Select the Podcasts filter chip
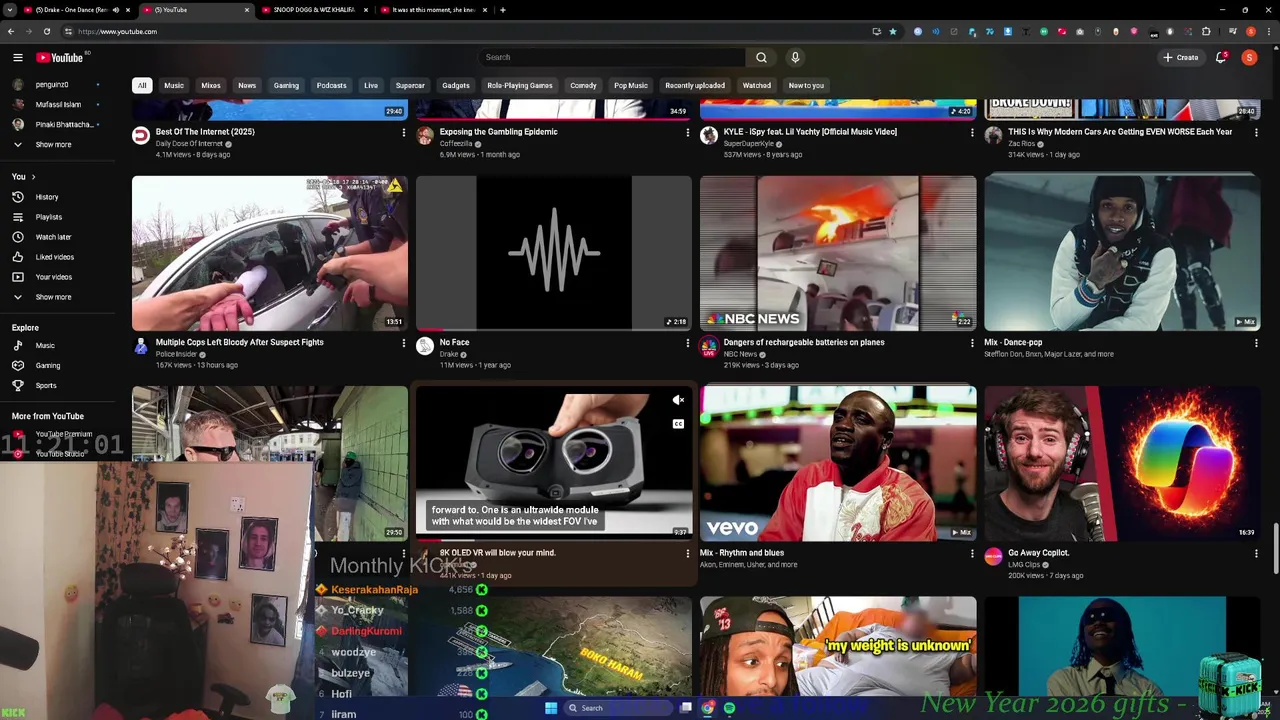The width and height of the screenshot is (1280, 720). click(x=331, y=86)
